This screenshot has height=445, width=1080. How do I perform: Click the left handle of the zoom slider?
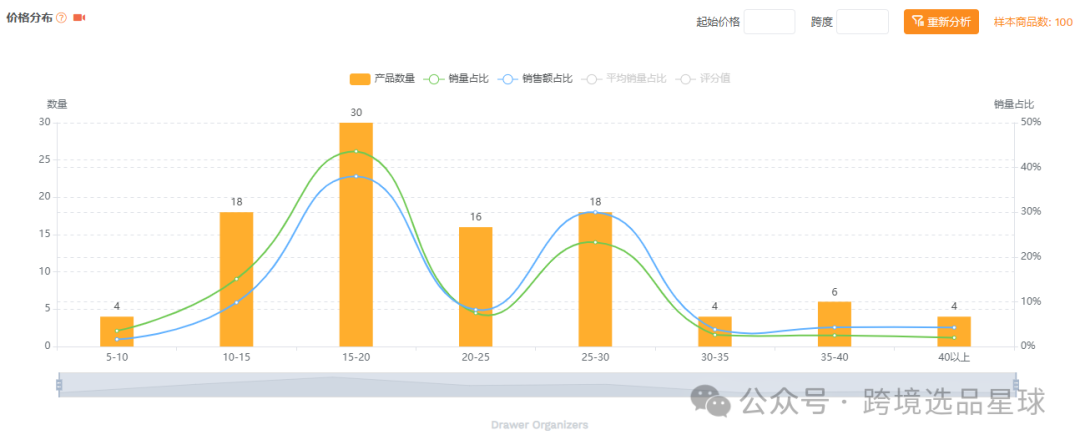pos(59,384)
